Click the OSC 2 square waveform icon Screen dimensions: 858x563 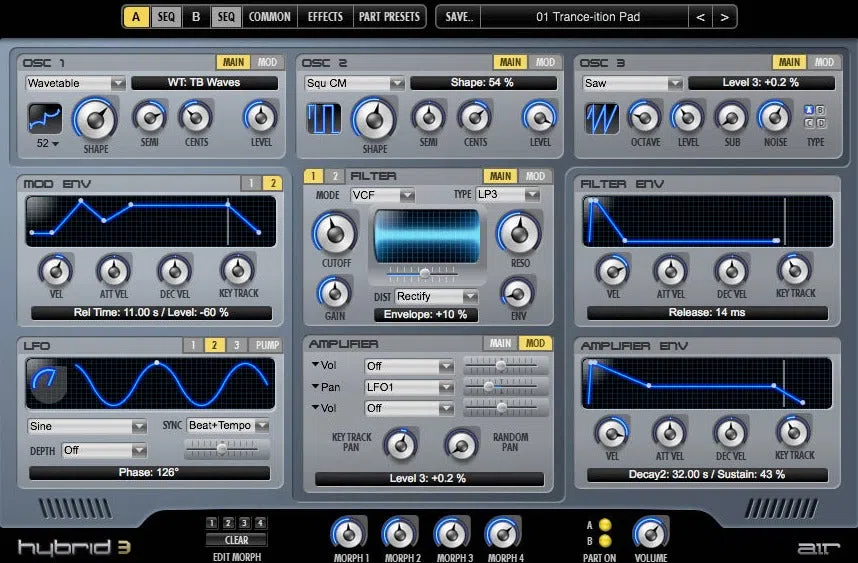pos(323,118)
